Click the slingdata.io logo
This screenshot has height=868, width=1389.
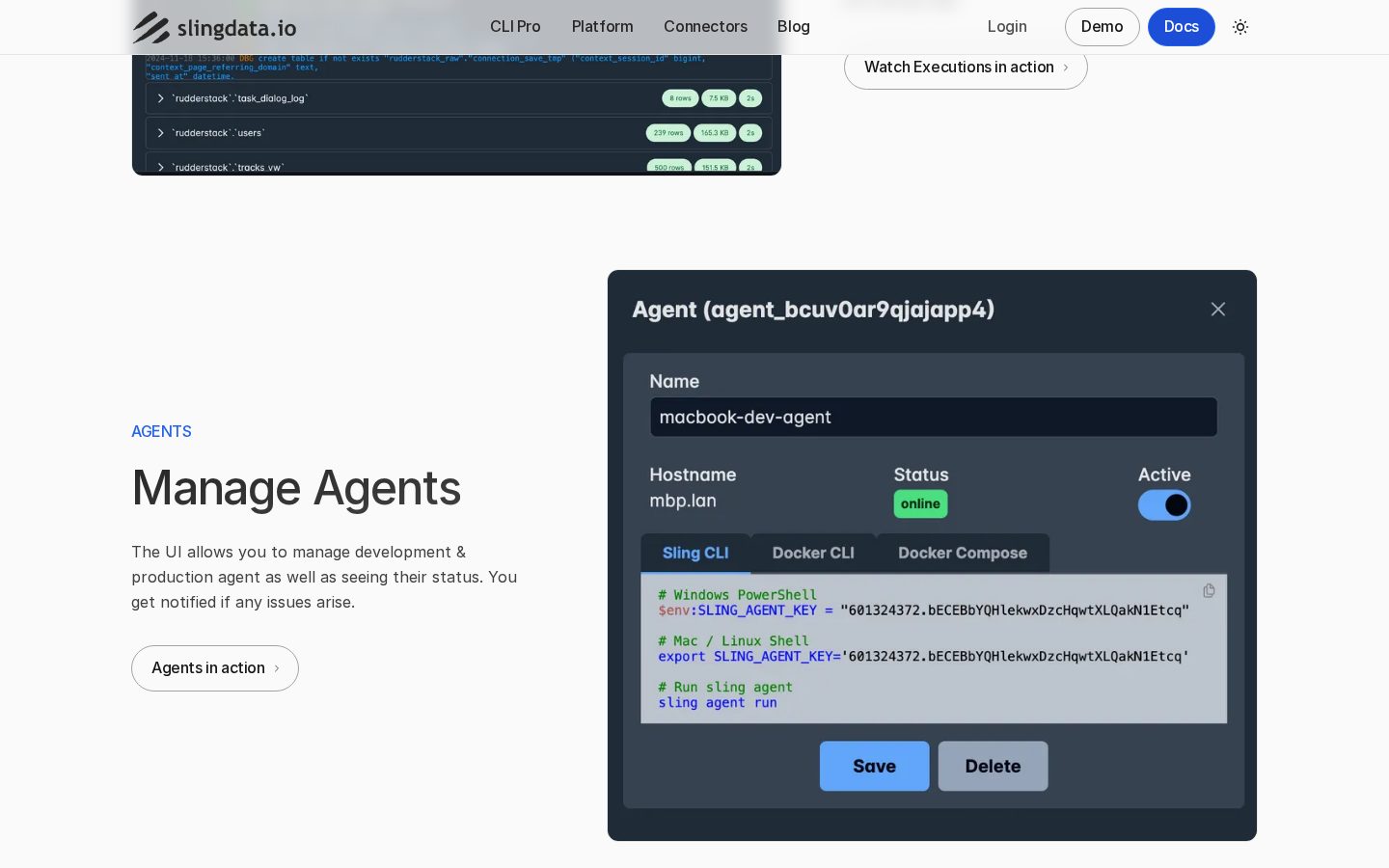(x=214, y=27)
